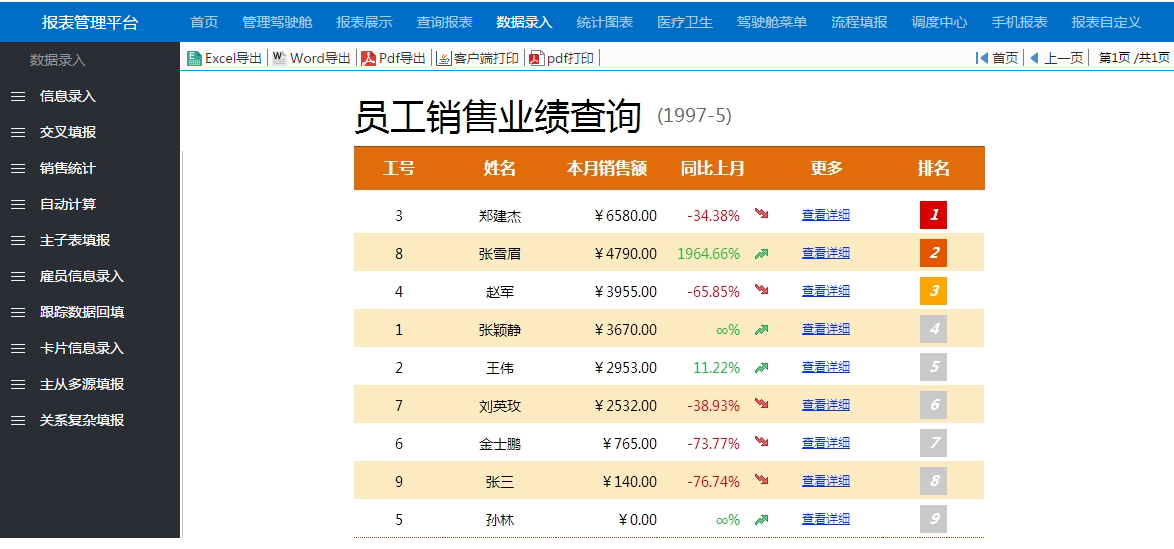This screenshot has height=549, width=1174.
Task: Click the 本月销售额 column header
Action: click(x=607, y=168)
